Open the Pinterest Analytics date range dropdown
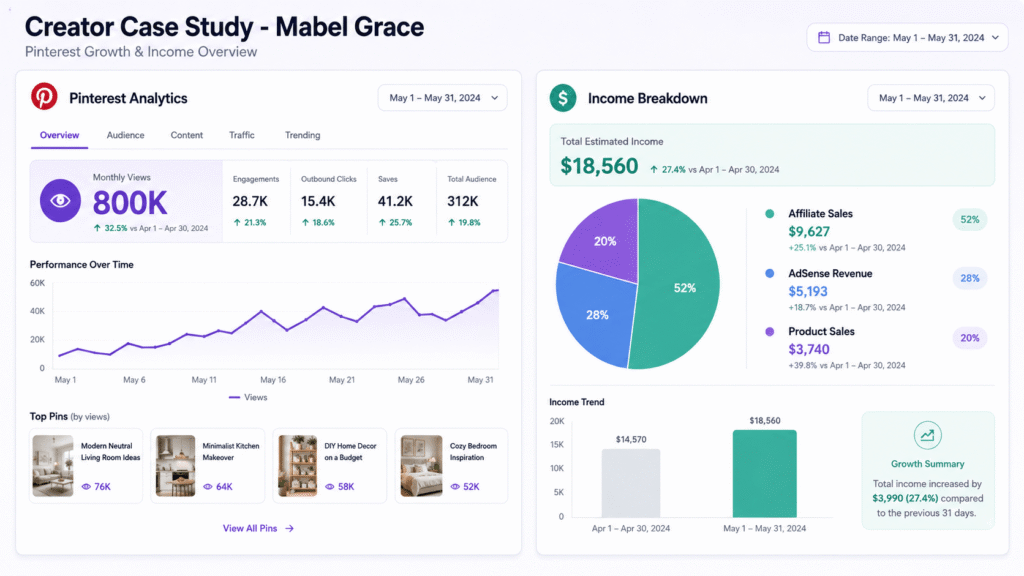The height and width of the screenshot is (576, 1024). (442, 98)
